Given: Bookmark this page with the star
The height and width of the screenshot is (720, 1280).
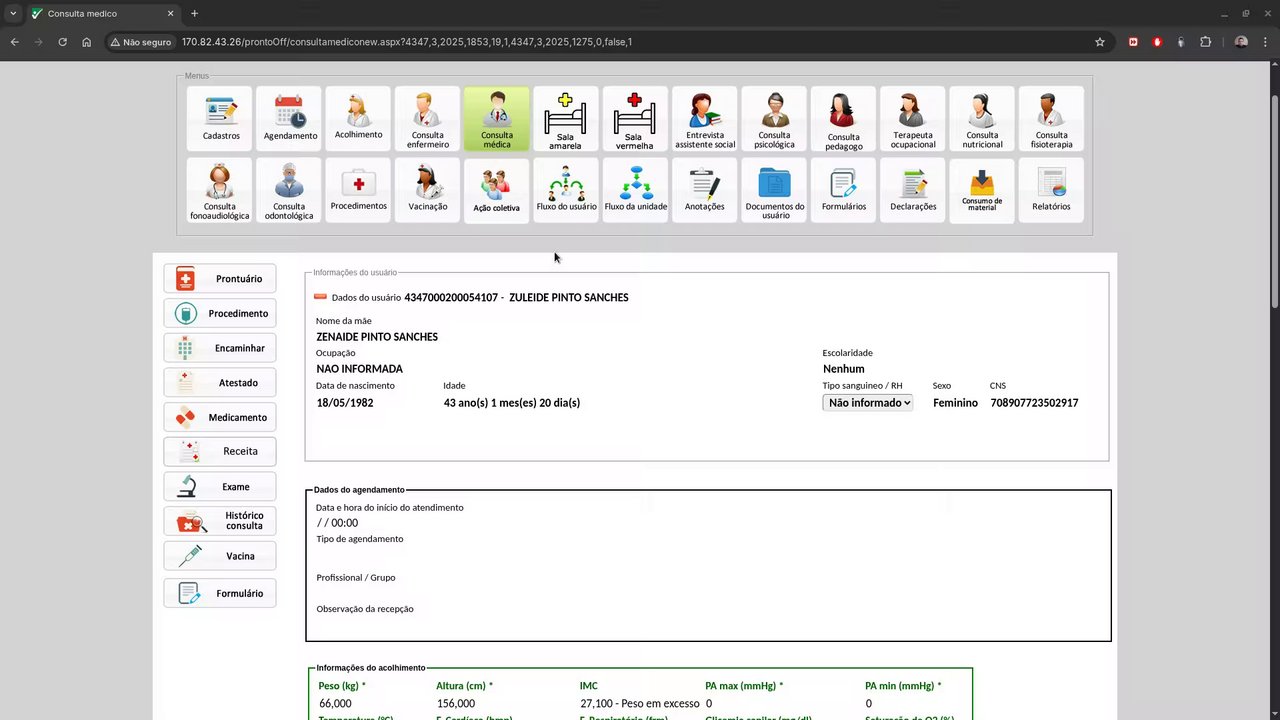Looking at the screenshot, I should (x=1100, y=42).
